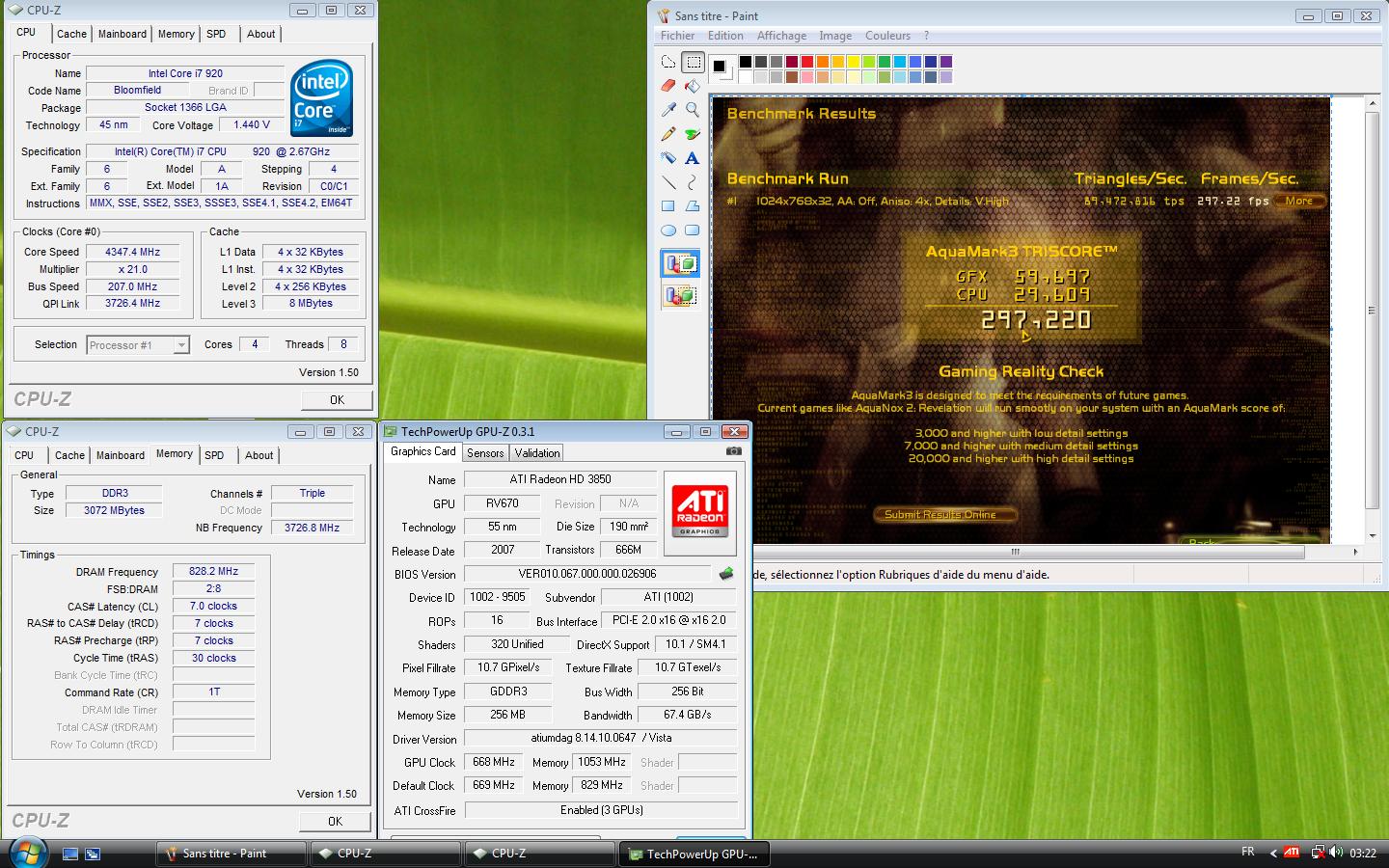
Task: Click the Show desktop quick launch icon
Action: coord(70,854)
